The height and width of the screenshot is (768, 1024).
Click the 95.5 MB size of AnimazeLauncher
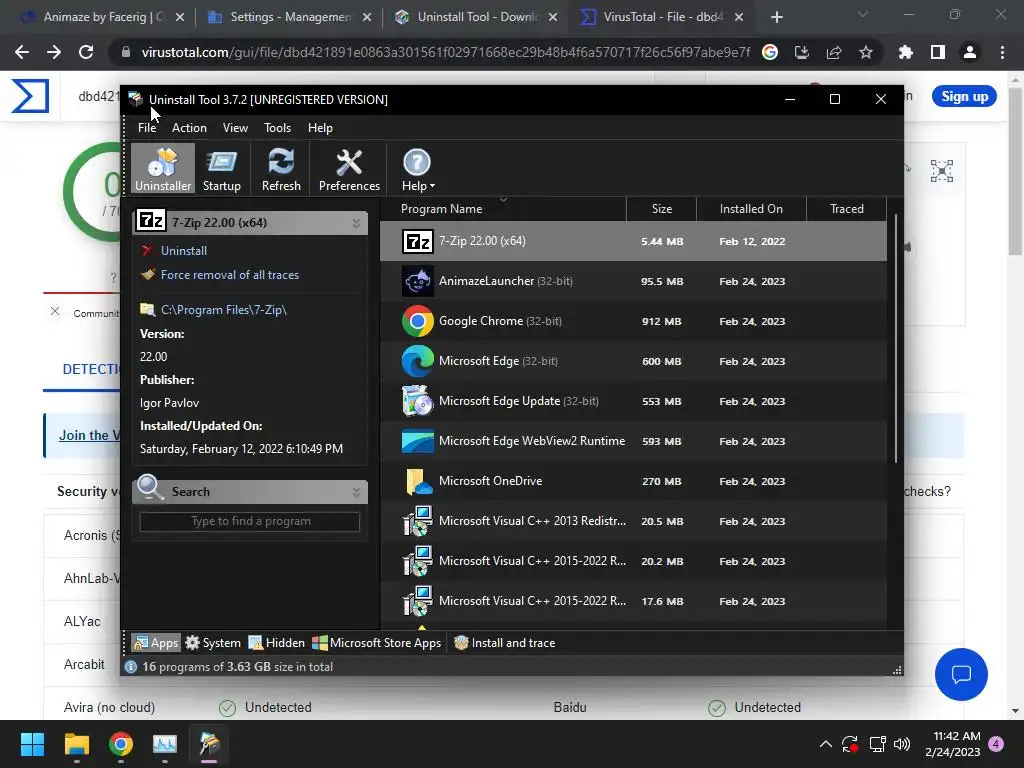click(x=662, y=281)
